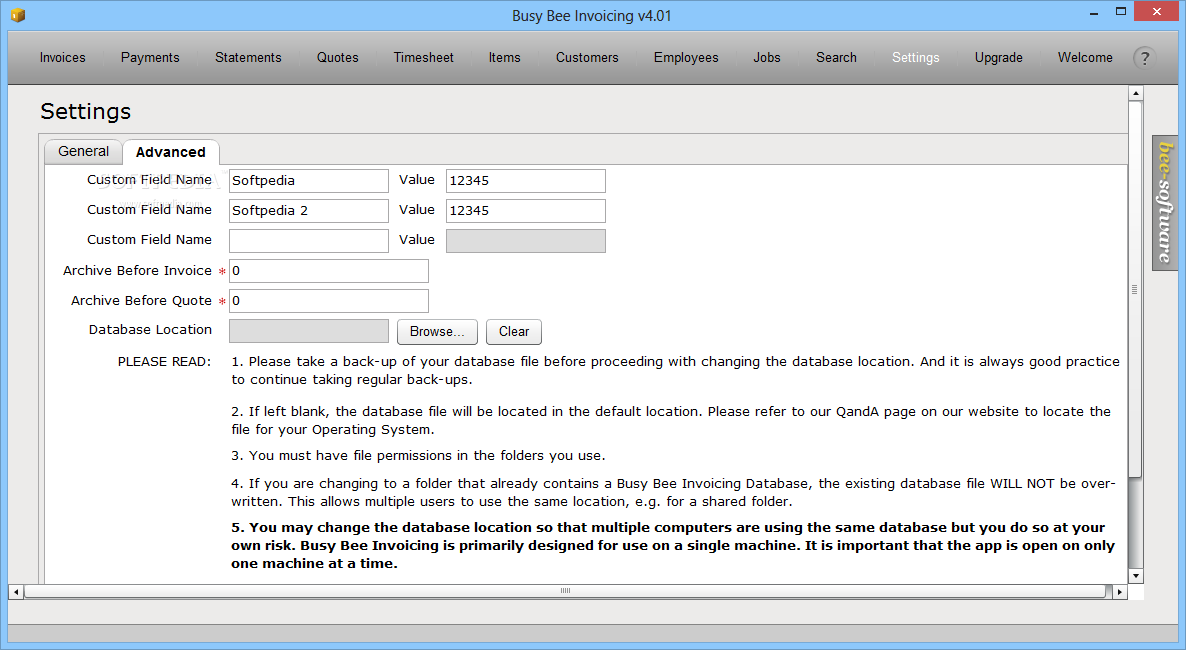Open the Statements section
The height and width of the screenshot is (650, 1186).
[248, 58]
